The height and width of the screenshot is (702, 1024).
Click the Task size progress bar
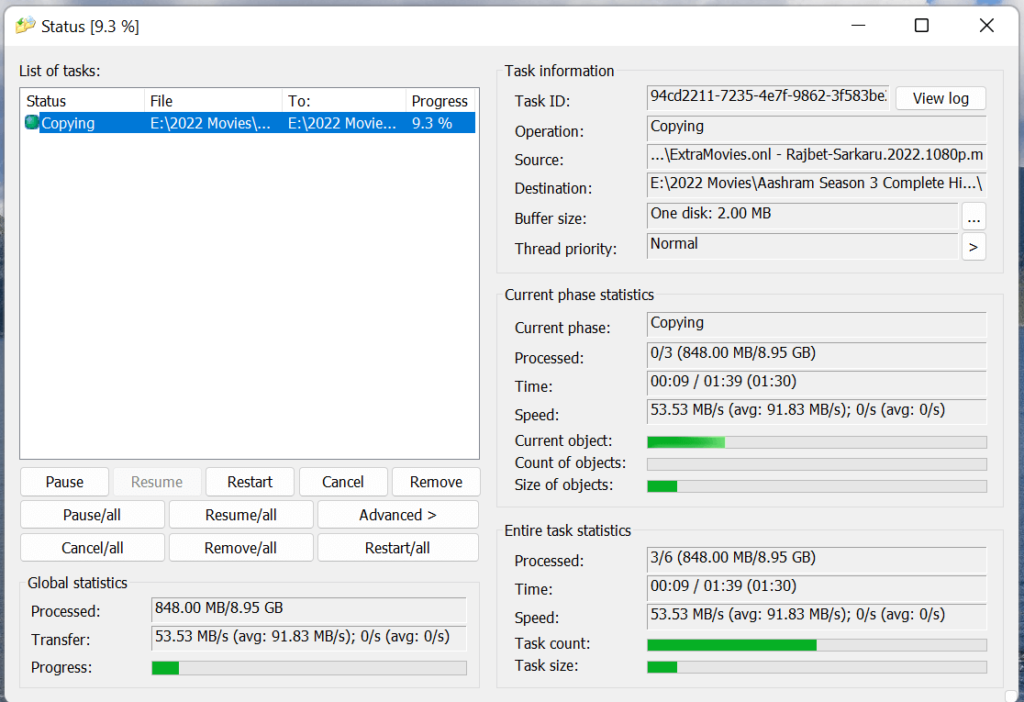point(816,667)
